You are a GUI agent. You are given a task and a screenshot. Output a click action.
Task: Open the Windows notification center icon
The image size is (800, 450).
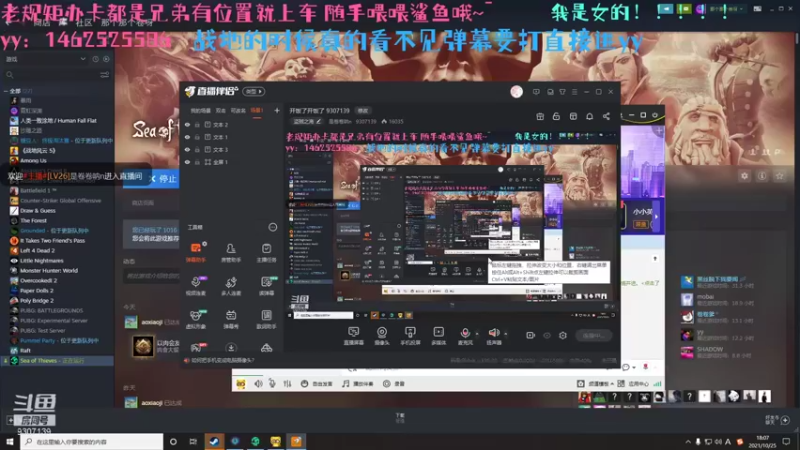pyautogui.click(x=786, y=441)
